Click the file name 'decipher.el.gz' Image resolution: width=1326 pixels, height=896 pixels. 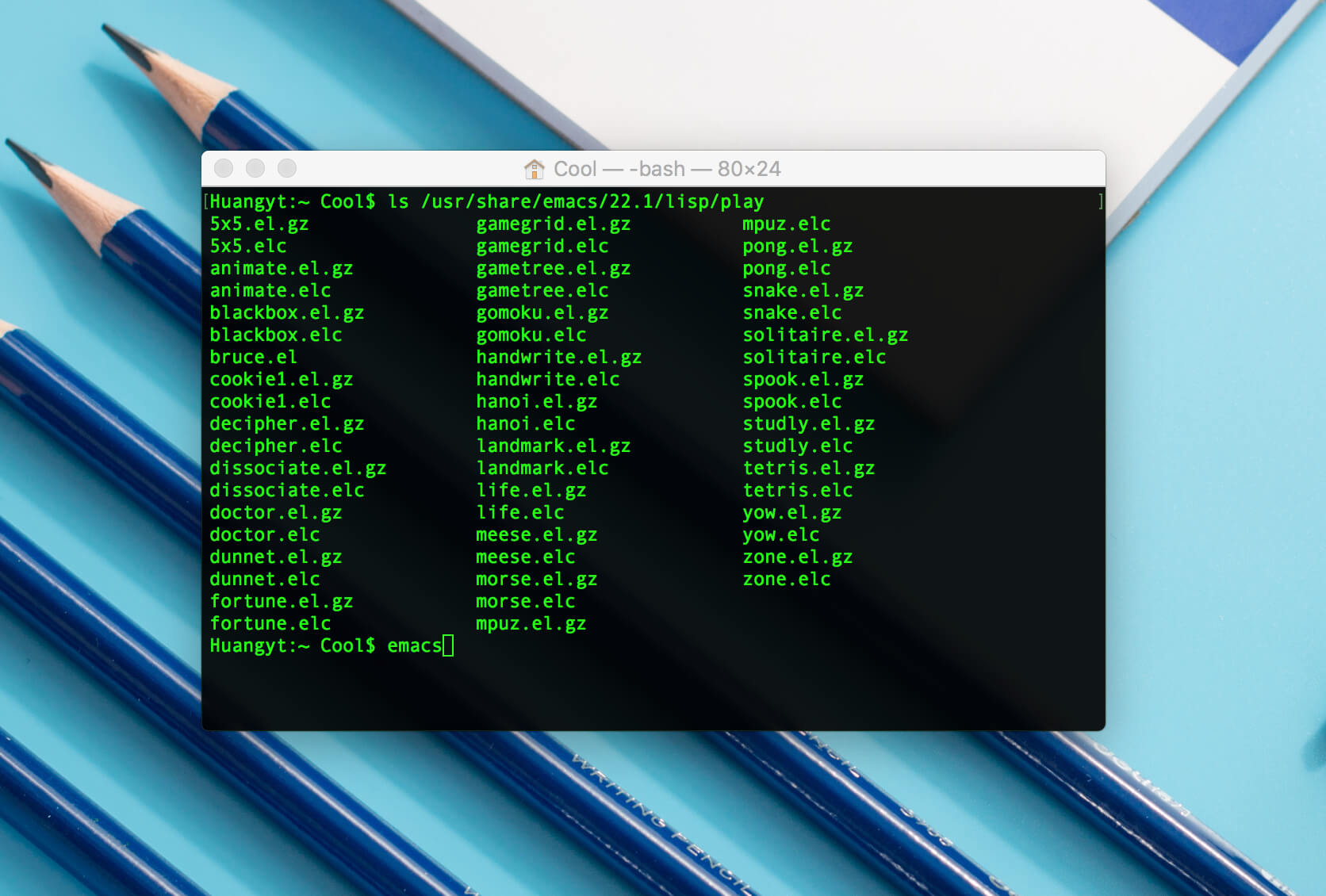(x=287, y=423)
